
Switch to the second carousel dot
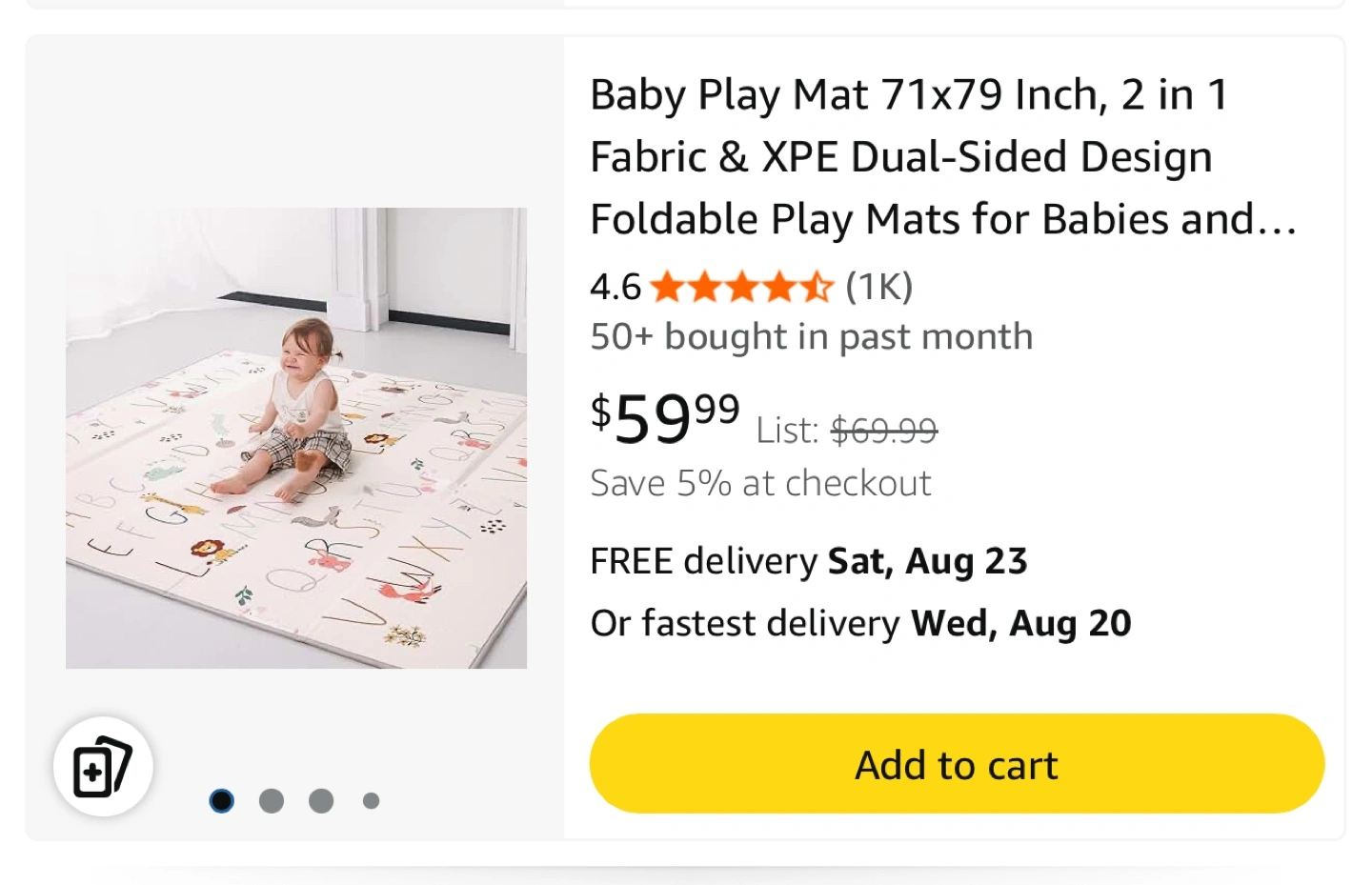pyautogui.click(x=272, y=801)
